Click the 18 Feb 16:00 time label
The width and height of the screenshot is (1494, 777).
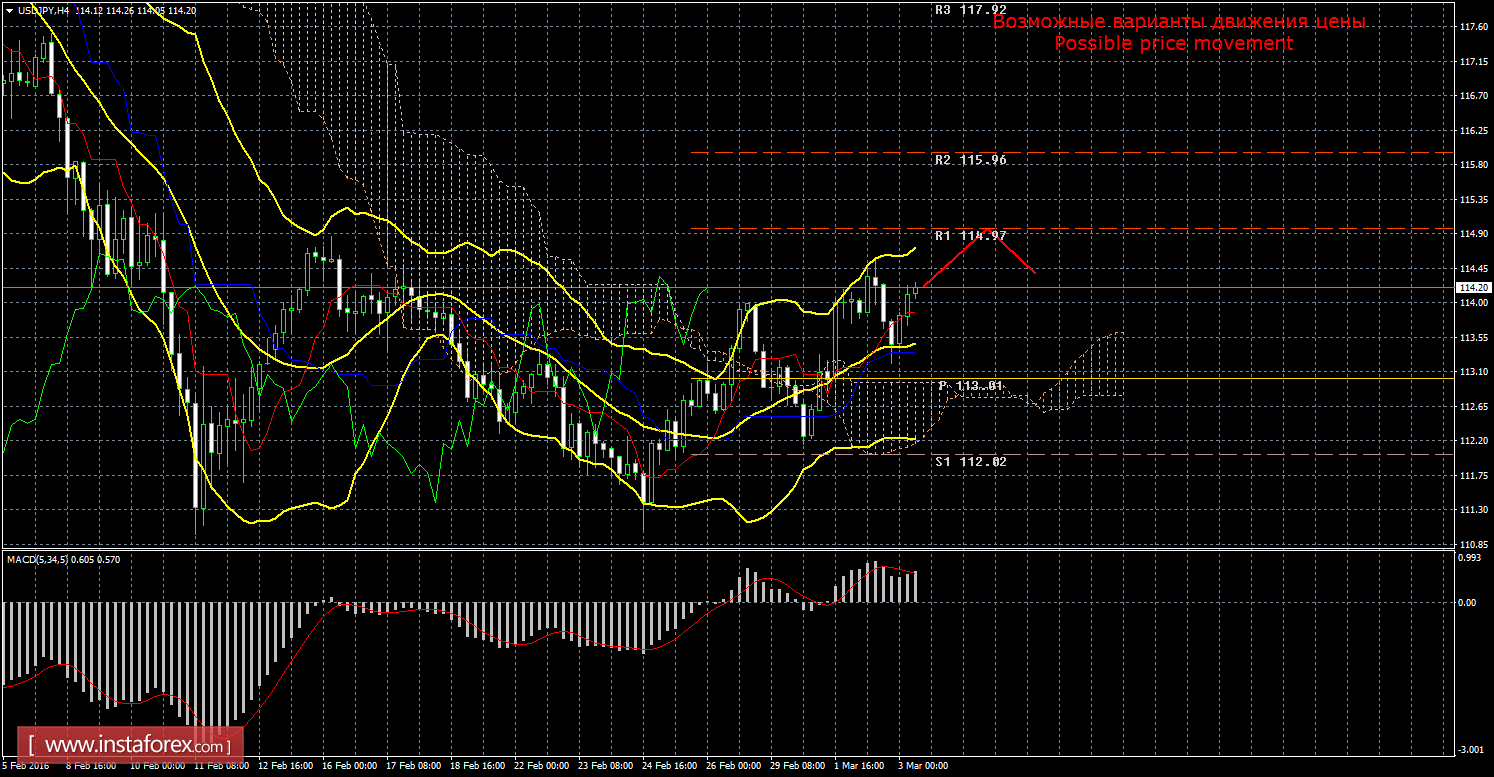pos(479,767)
